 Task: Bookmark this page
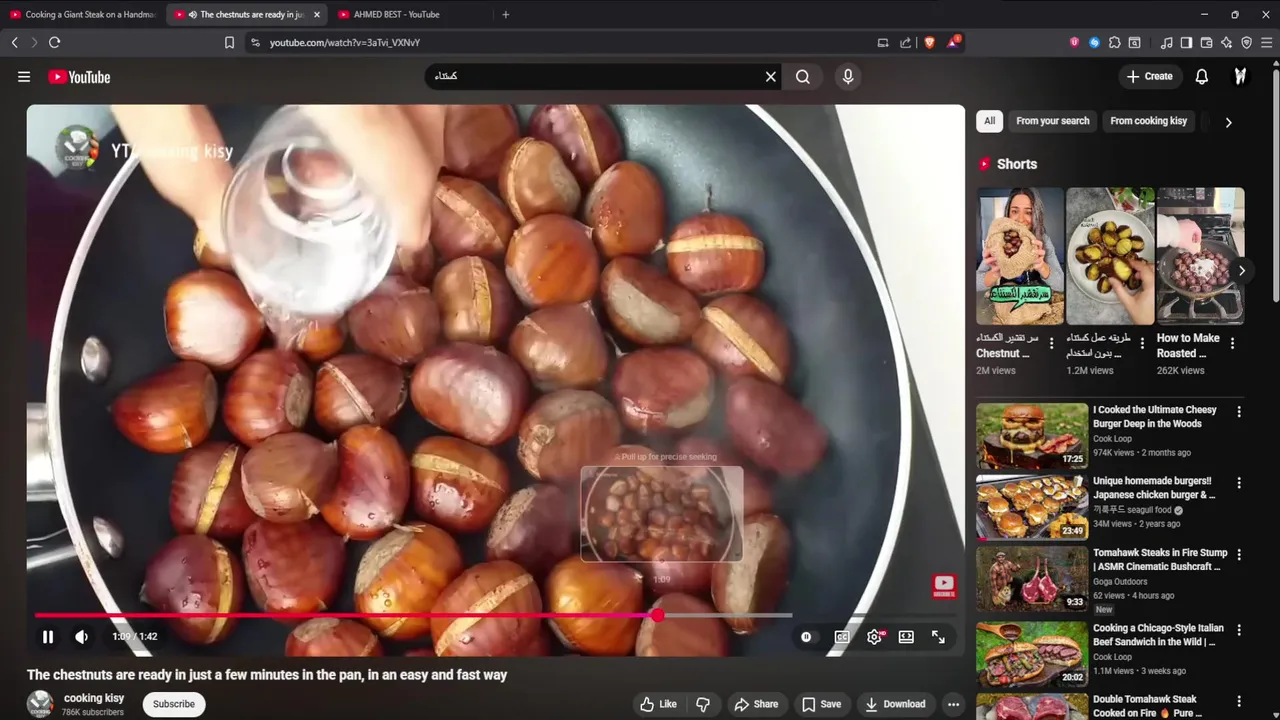point(229,43)
